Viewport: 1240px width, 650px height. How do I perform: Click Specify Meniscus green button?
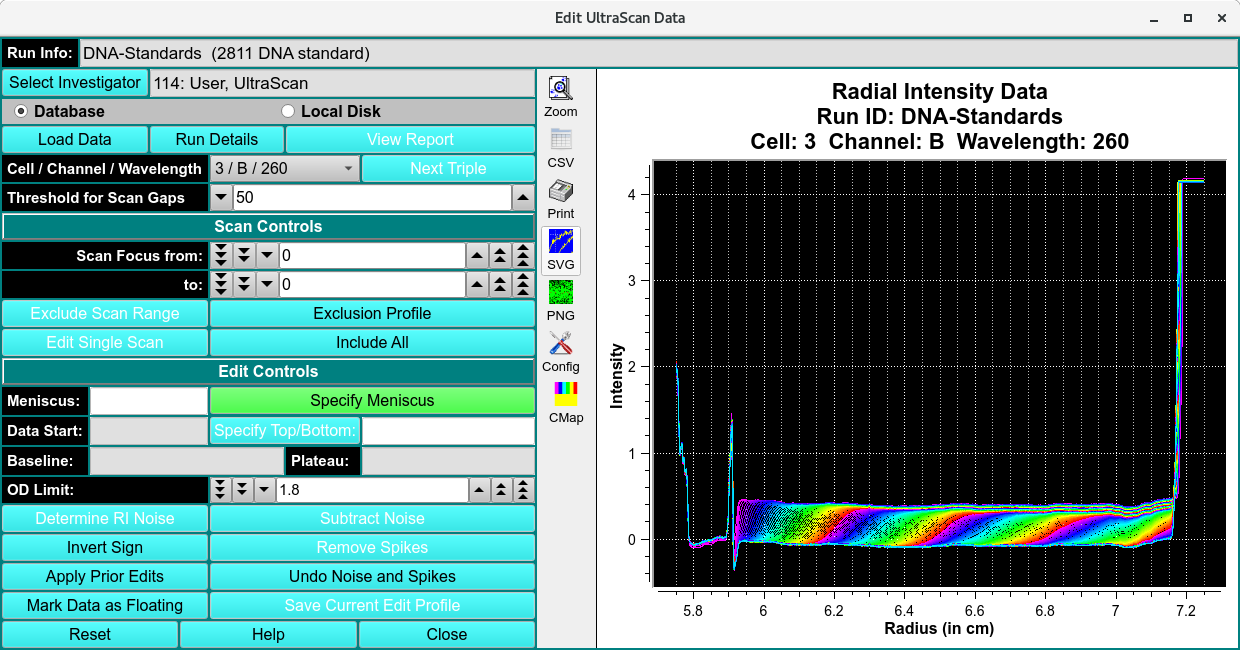(372, 401)
